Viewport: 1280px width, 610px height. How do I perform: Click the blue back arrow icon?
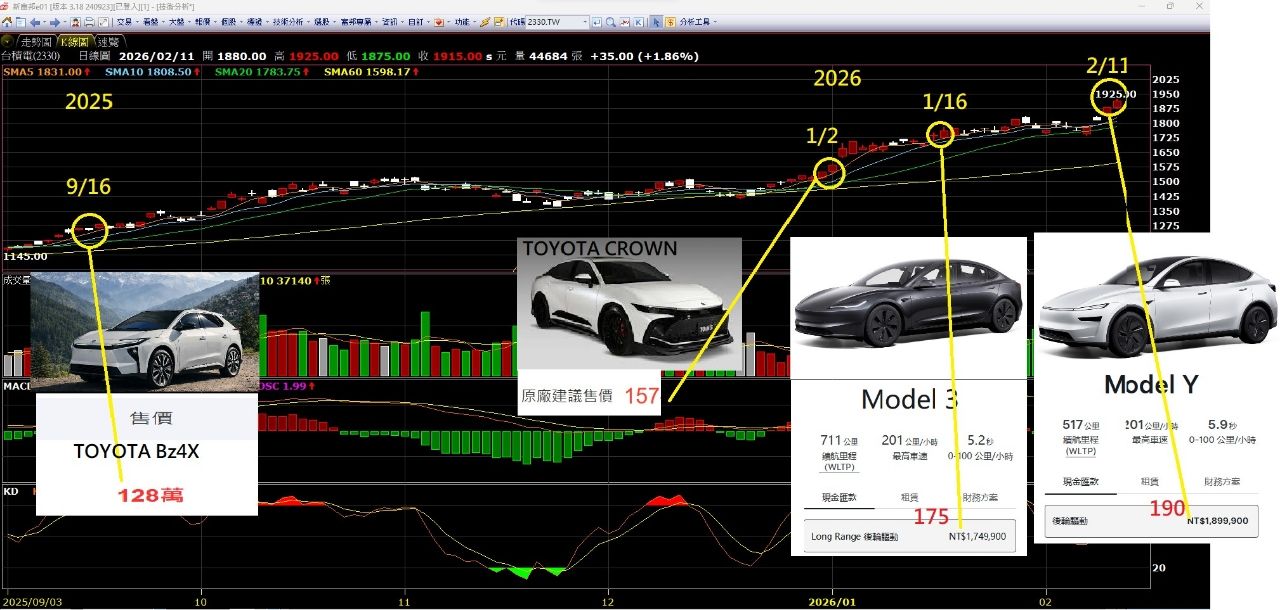point(35,21)
